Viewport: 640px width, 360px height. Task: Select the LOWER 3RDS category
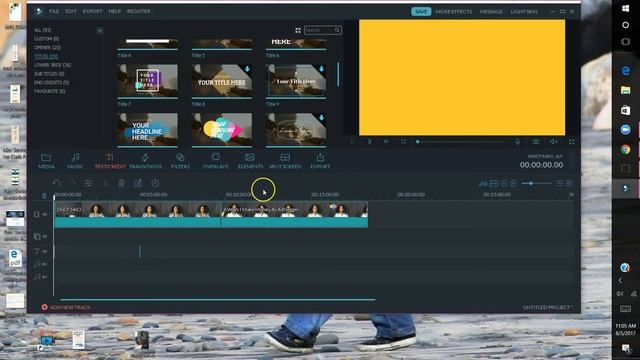coord(52,65)
